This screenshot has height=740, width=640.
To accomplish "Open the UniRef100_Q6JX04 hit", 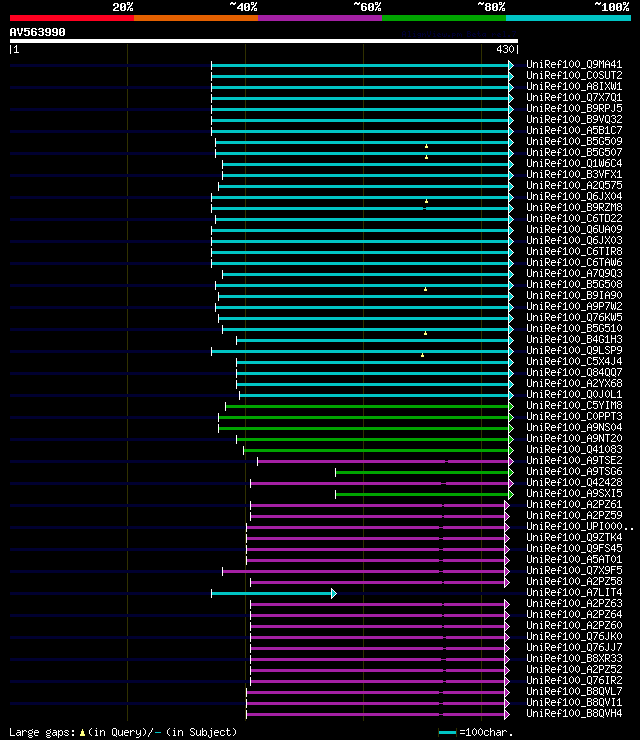I will (574, 196).
